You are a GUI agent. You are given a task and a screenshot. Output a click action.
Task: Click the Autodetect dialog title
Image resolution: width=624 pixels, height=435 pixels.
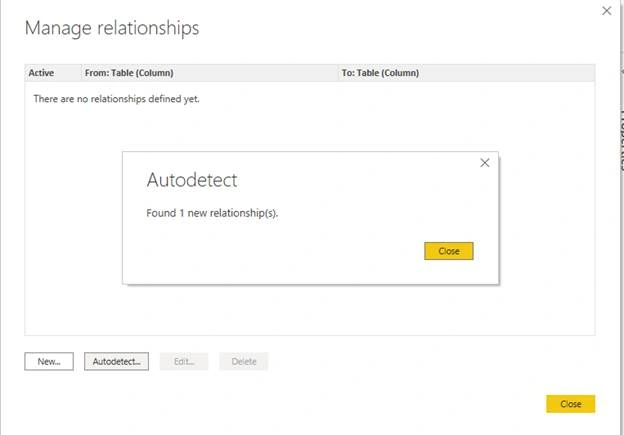[x=192, y=180]
